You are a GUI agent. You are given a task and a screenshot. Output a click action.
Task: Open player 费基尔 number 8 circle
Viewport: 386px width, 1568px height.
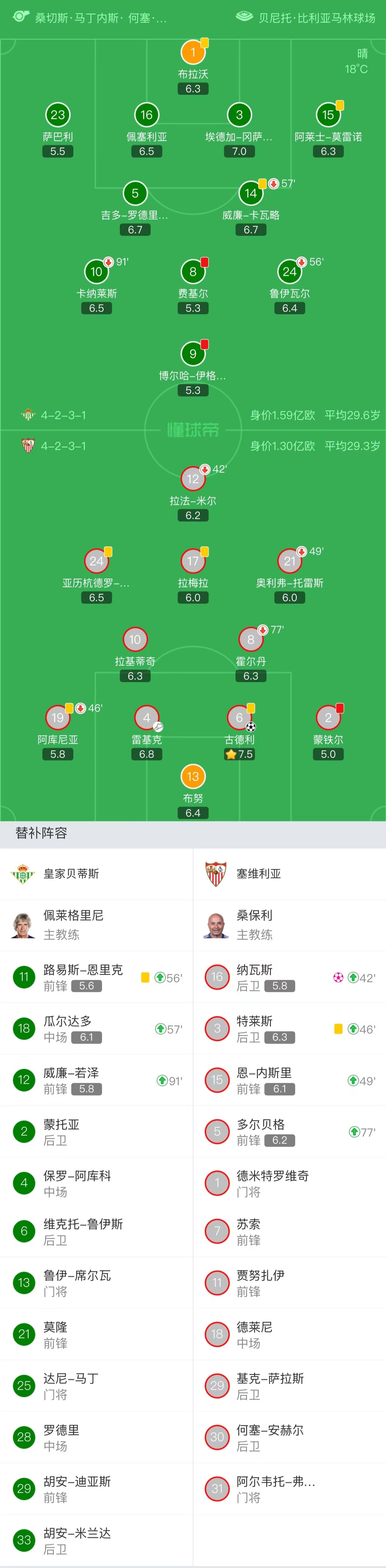pyautogui.click(x=193, y=271)
